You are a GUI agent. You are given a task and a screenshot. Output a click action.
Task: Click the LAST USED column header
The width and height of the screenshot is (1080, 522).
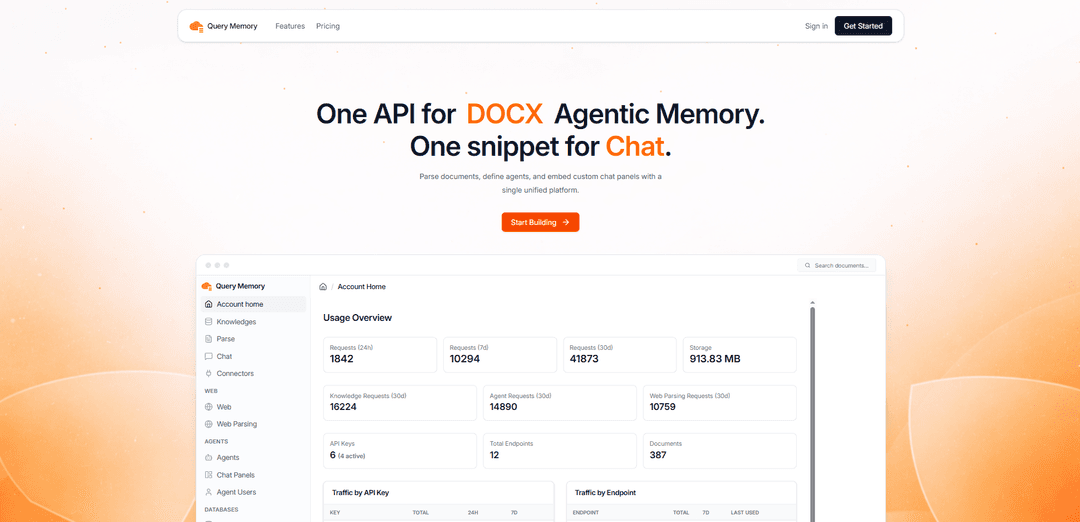tap(745, 513)
